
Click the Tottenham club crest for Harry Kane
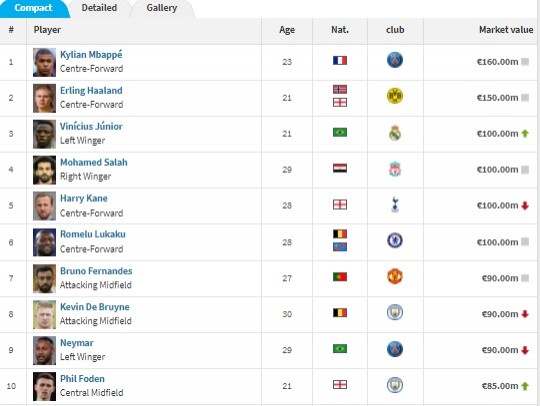(395, 205)
